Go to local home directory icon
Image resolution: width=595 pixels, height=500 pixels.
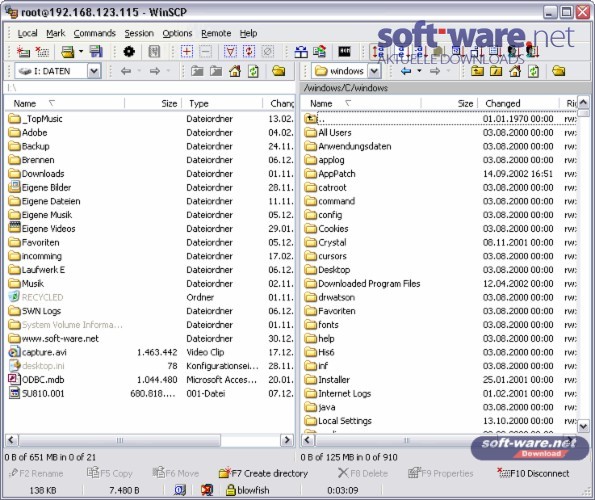(235, 71)
